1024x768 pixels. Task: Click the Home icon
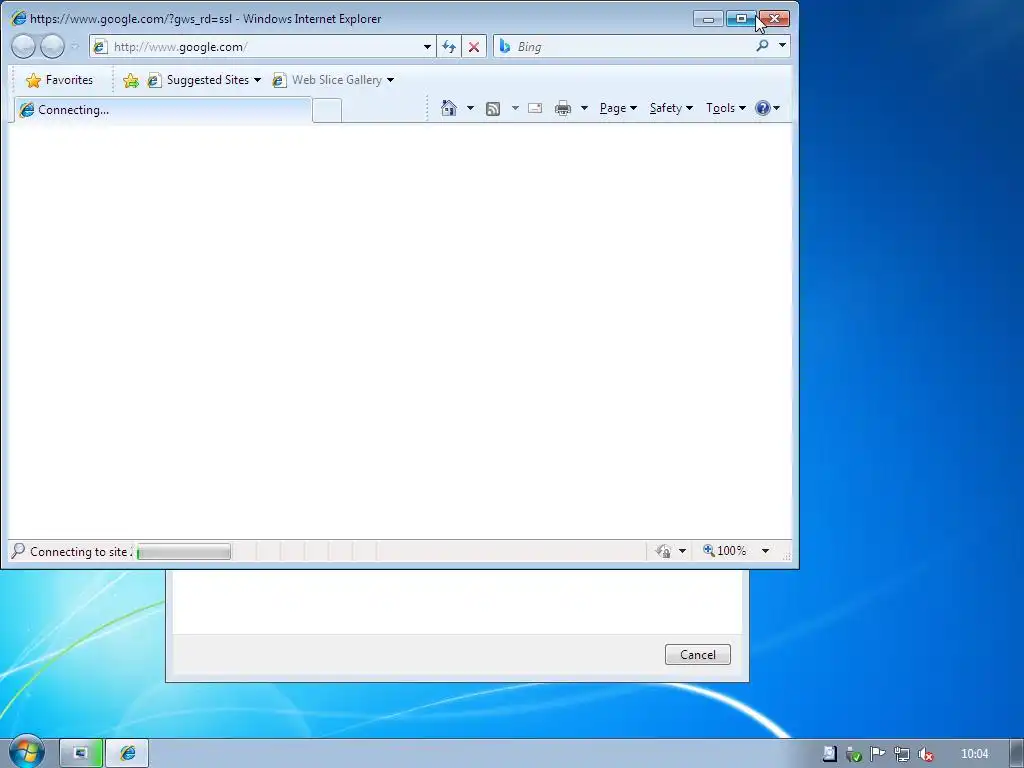click(449, 108)
